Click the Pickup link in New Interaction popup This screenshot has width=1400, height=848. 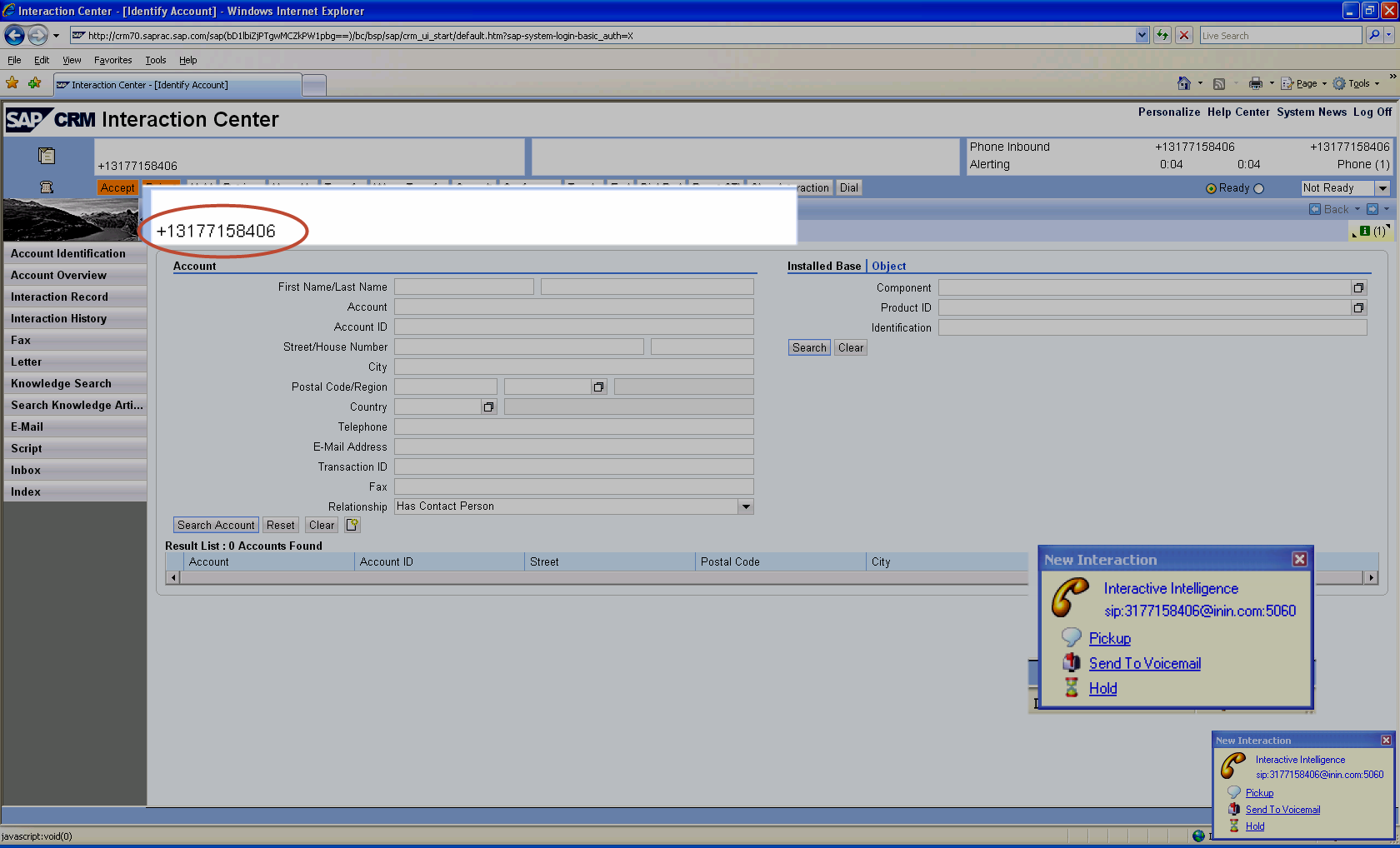[x=1108, y=637]
